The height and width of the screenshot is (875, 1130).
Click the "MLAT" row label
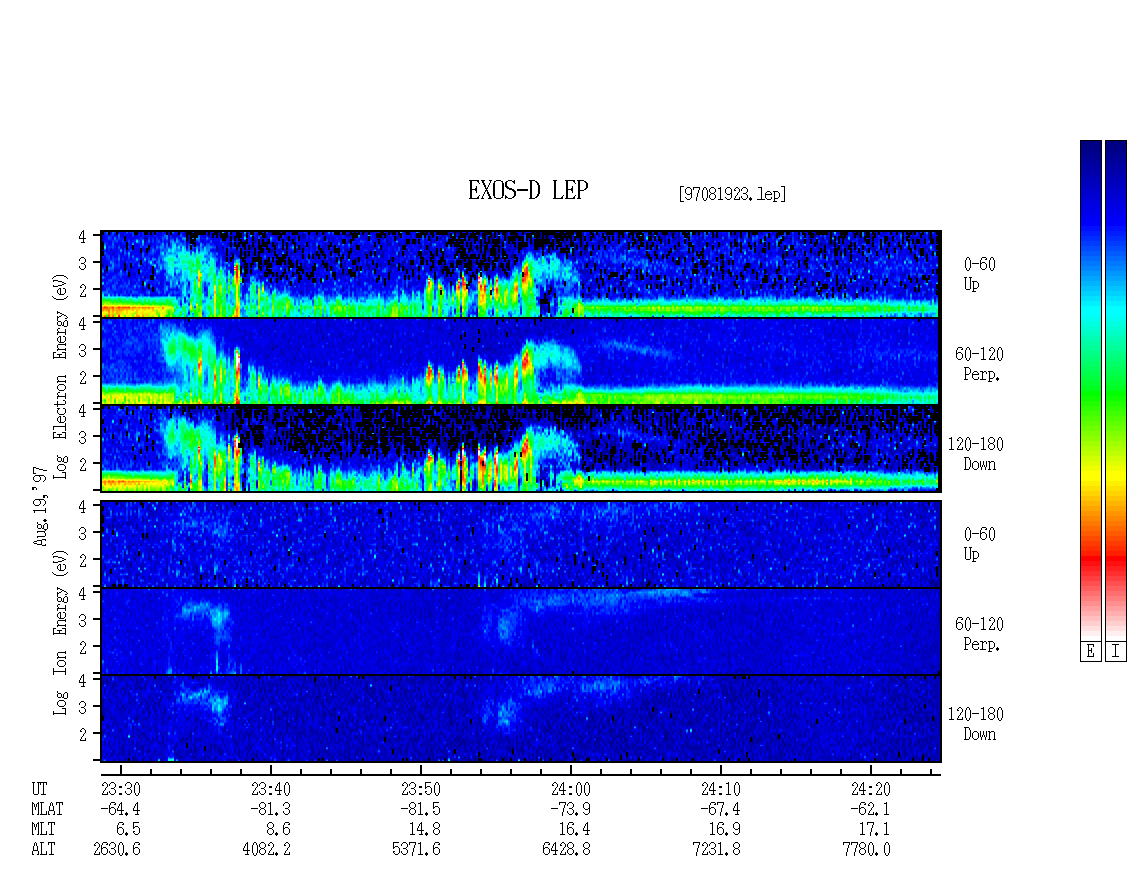(x=47, y=809)
